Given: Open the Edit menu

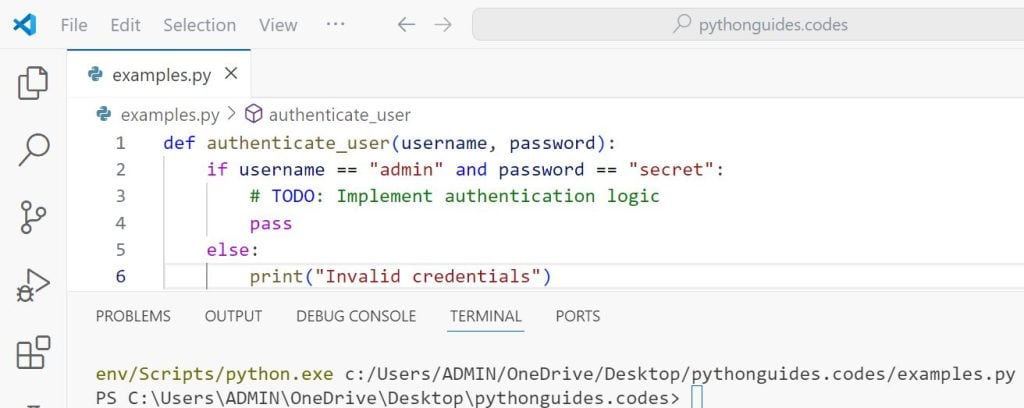Looking at the screenshot, I should click(125, 24).
